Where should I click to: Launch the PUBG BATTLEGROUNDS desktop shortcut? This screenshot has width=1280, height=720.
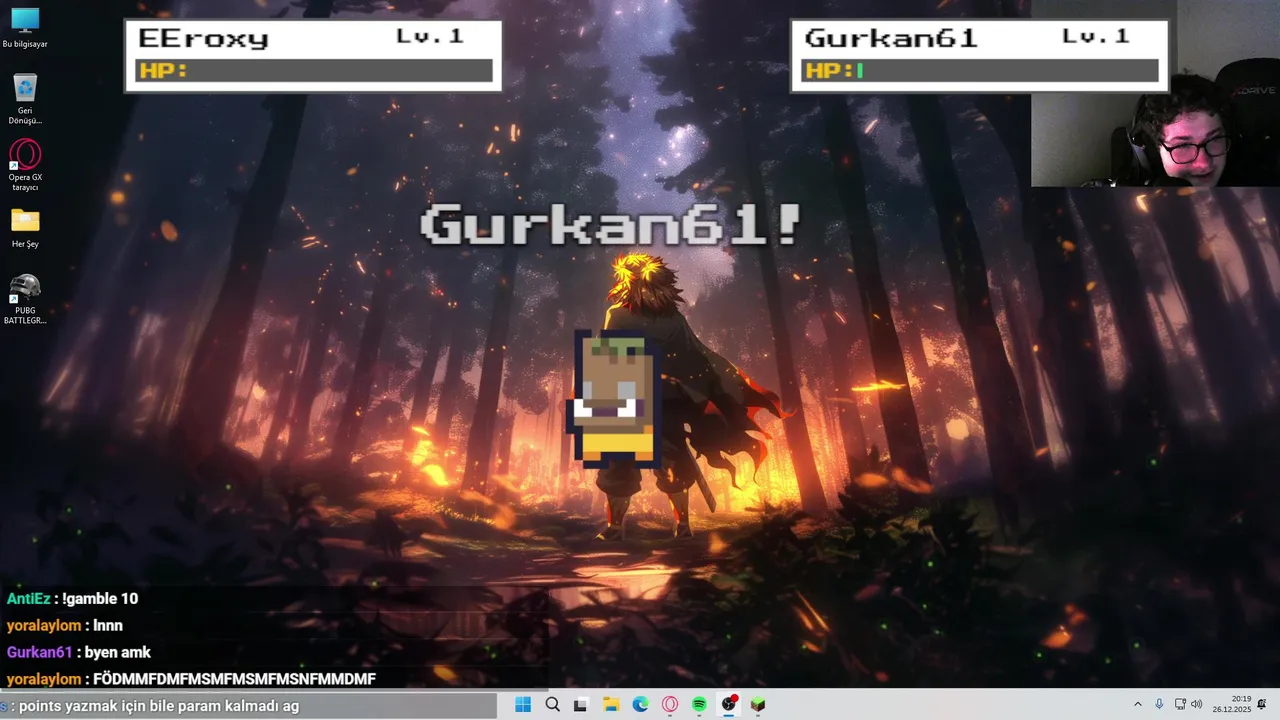pyautogui.click(x=25, y=298)
